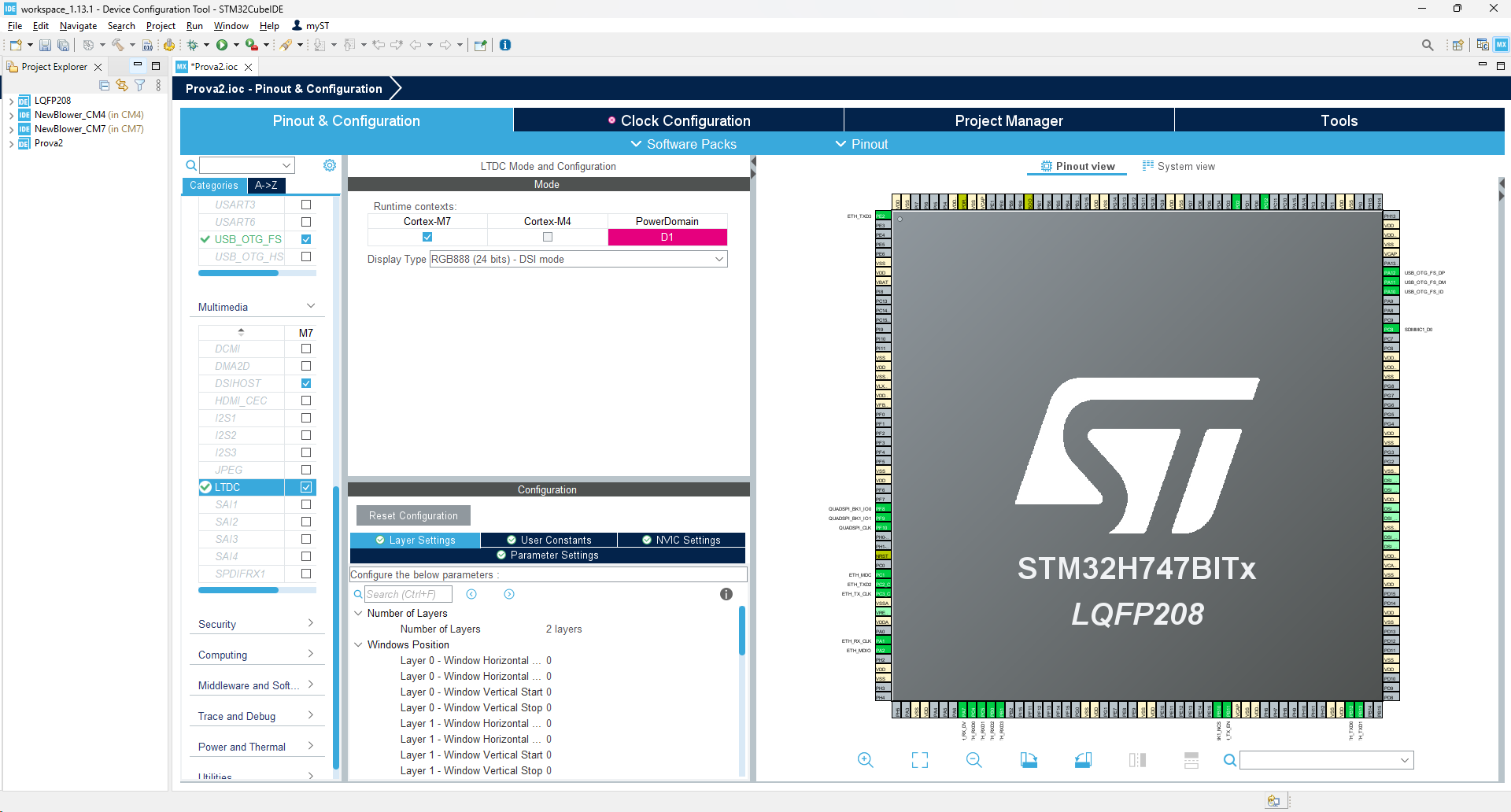
Task: Switch to the NVIC Settings section
Action: (682, 540)
